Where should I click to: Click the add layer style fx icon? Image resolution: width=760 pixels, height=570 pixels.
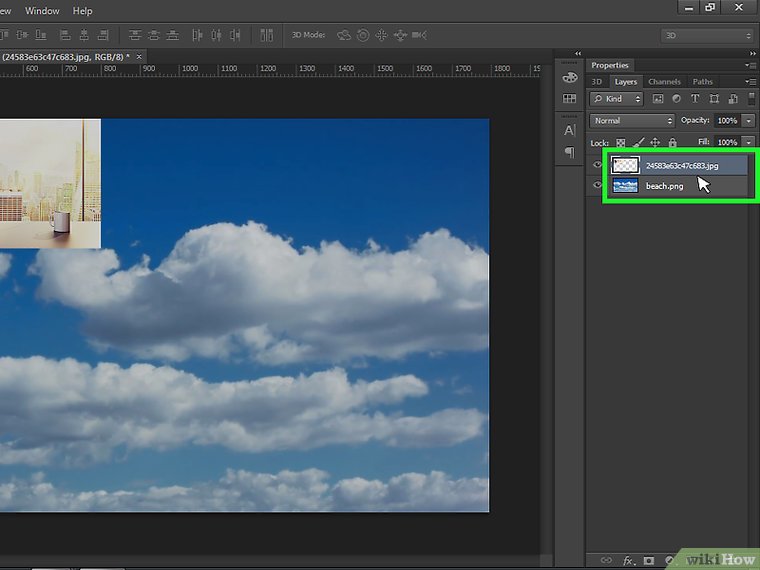[627, 560]
